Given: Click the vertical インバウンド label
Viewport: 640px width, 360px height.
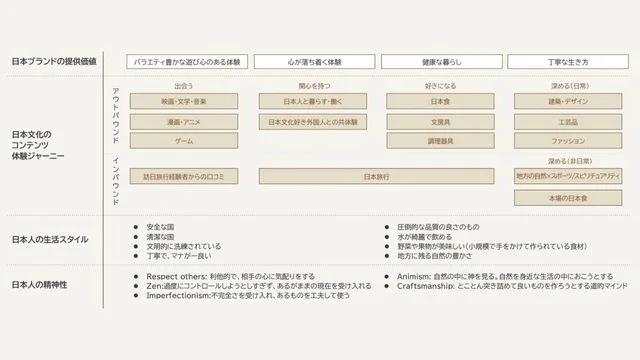Looking at the screenshot, I should click(x=116, y=181).
